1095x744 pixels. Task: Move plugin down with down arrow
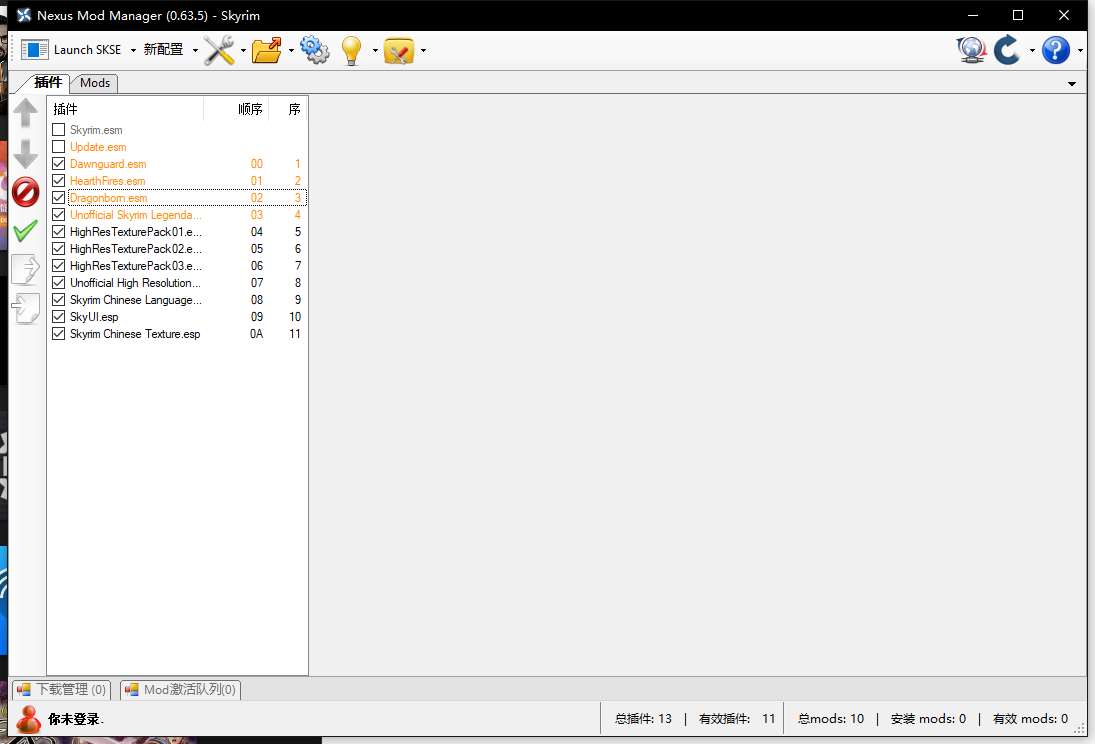tap(26, 154)
